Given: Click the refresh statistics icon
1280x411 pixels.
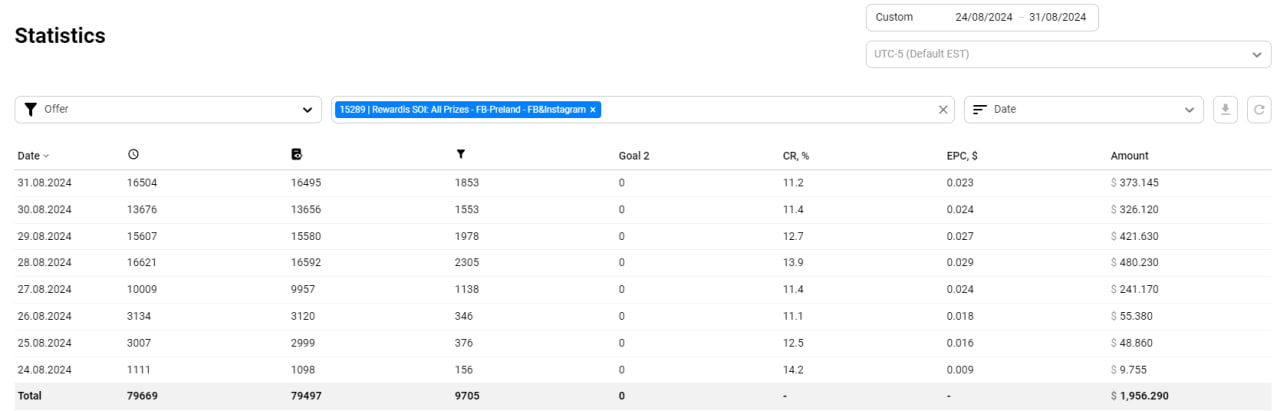Looking at the screenshot, I should [1259, 110].
